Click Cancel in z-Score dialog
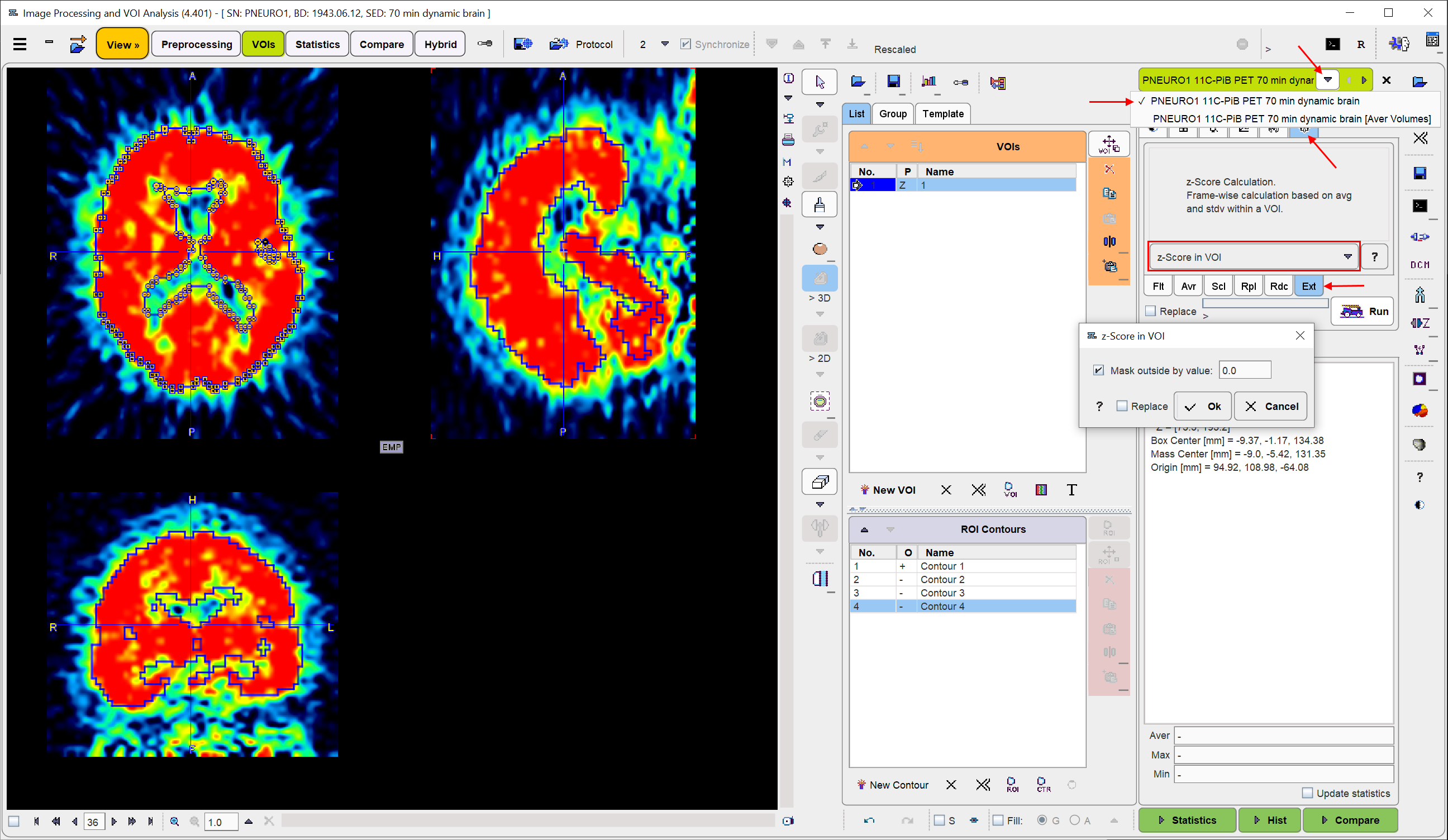Viewport: 1448px width, 840px height. (x=1270, y=406)
